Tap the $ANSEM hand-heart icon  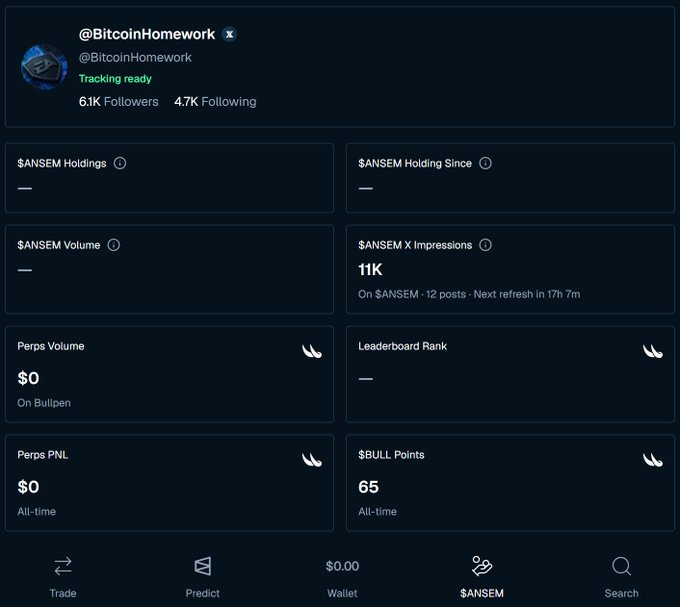pyautogui.click(x=482, y=566)
